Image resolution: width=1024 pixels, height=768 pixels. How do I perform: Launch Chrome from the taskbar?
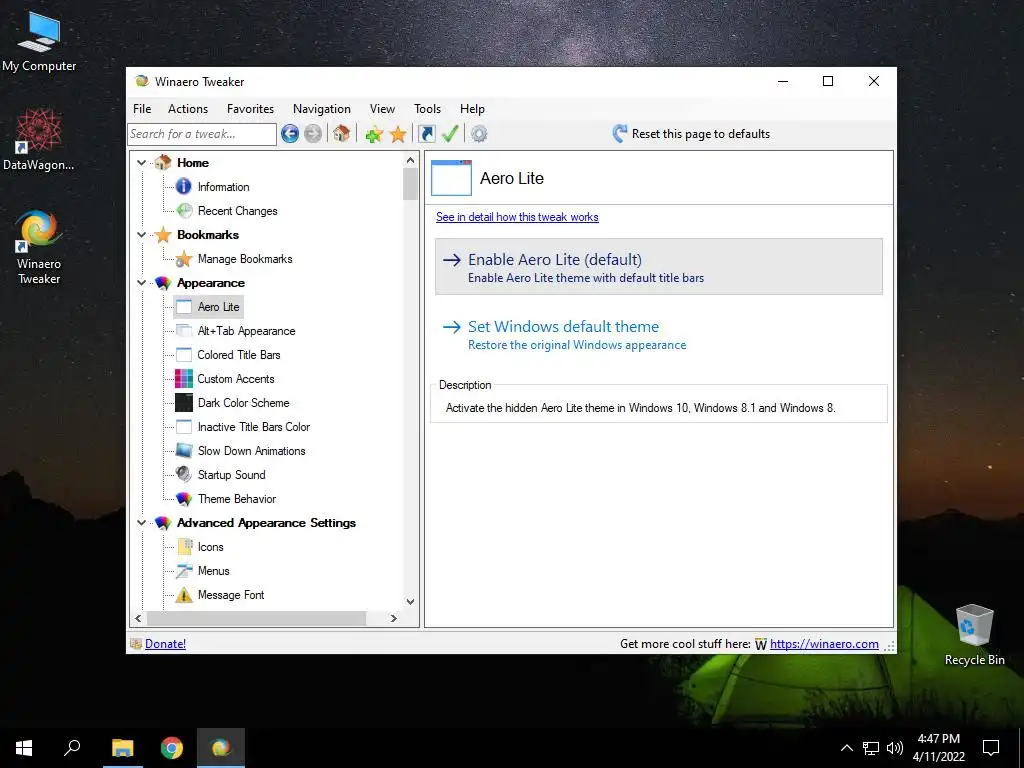172,748
